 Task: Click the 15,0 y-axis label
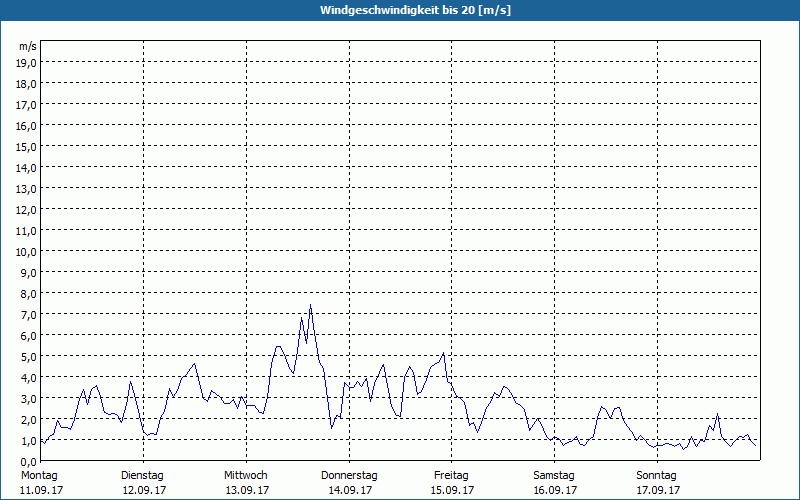coord(27,146)
